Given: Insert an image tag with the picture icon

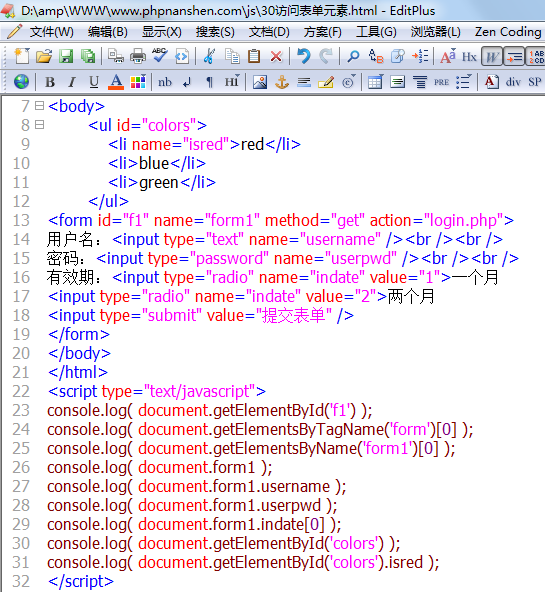Looking at the screenshot, I should 260,82.
